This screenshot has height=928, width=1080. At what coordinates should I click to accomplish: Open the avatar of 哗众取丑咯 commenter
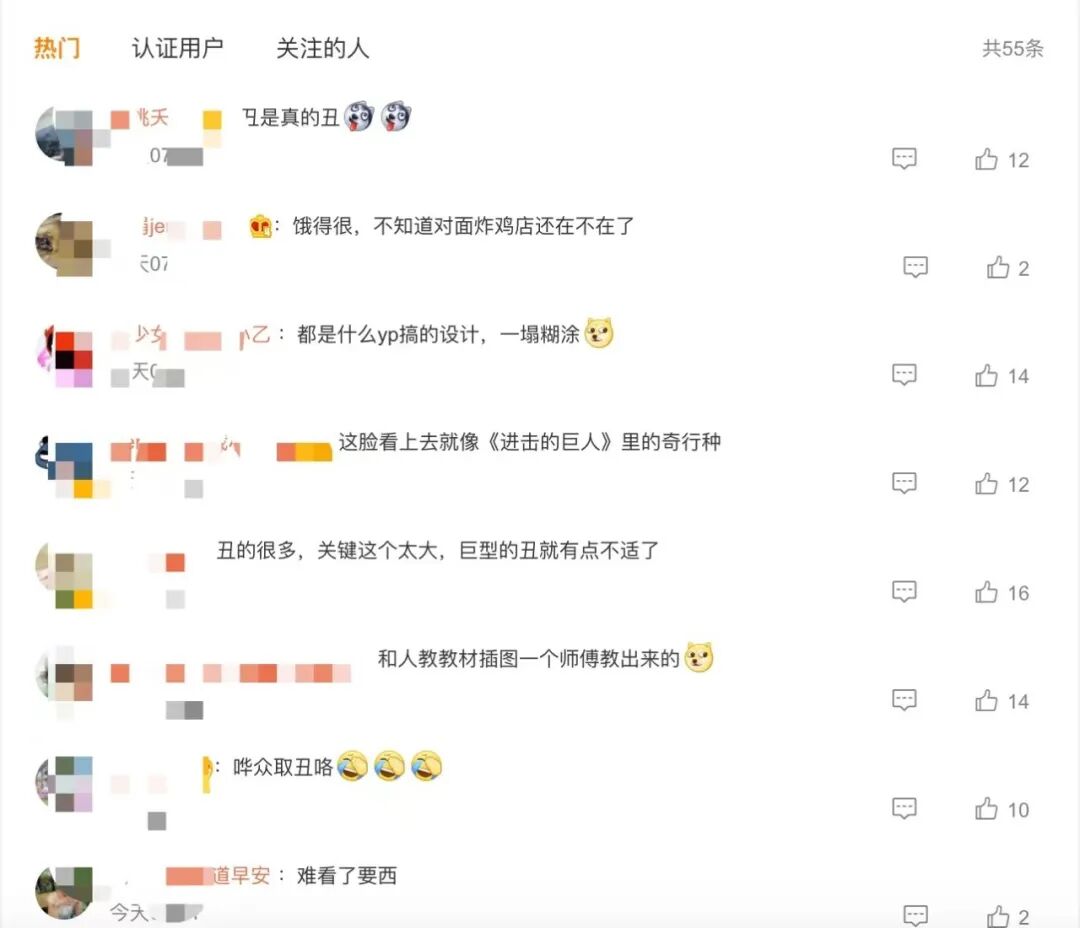pyautogui.click(x=63, y=784)
